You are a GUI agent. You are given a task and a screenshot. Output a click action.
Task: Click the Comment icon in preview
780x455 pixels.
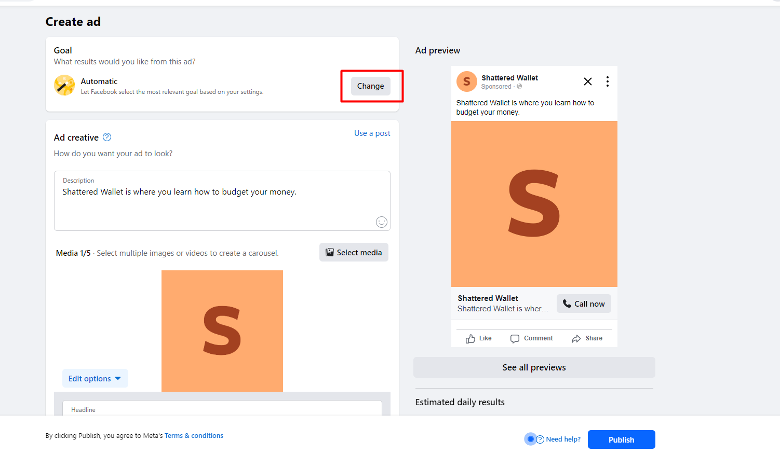coord(514,339)
